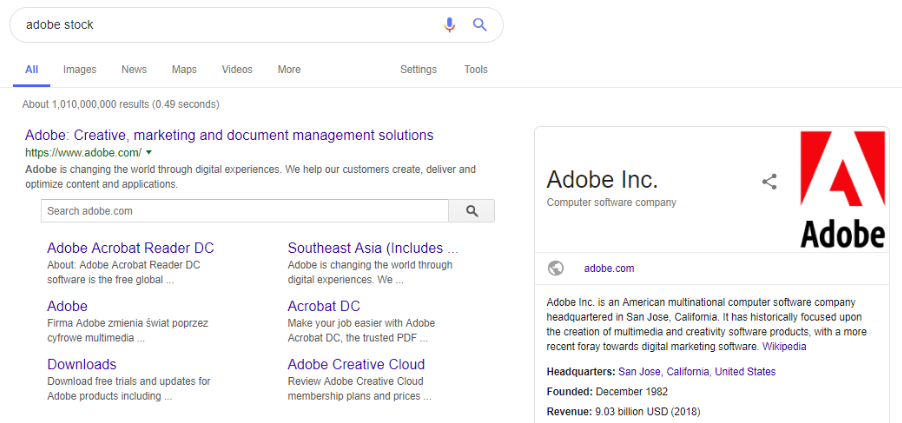Expand the green arrow next to adobe.com URL
Viewport: 902px width, 423px height.
click(x=149, y=153)
